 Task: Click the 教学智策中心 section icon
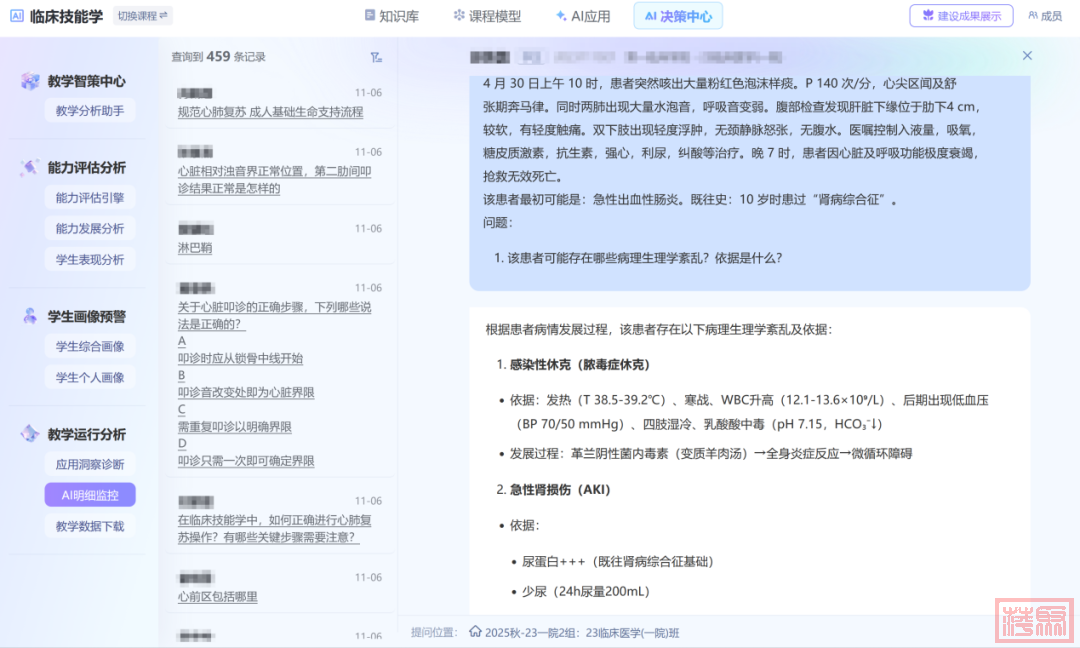(30, 81)
